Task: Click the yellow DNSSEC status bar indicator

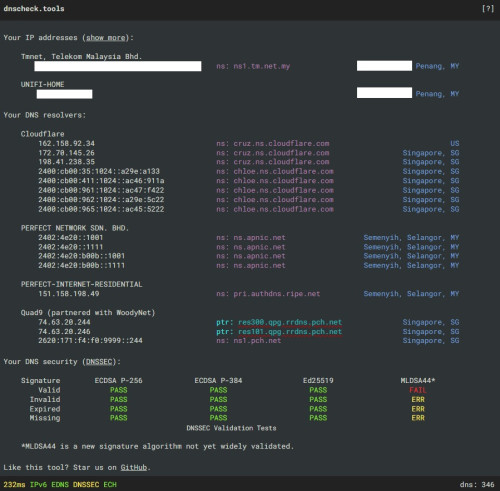Action: [86, 485]
